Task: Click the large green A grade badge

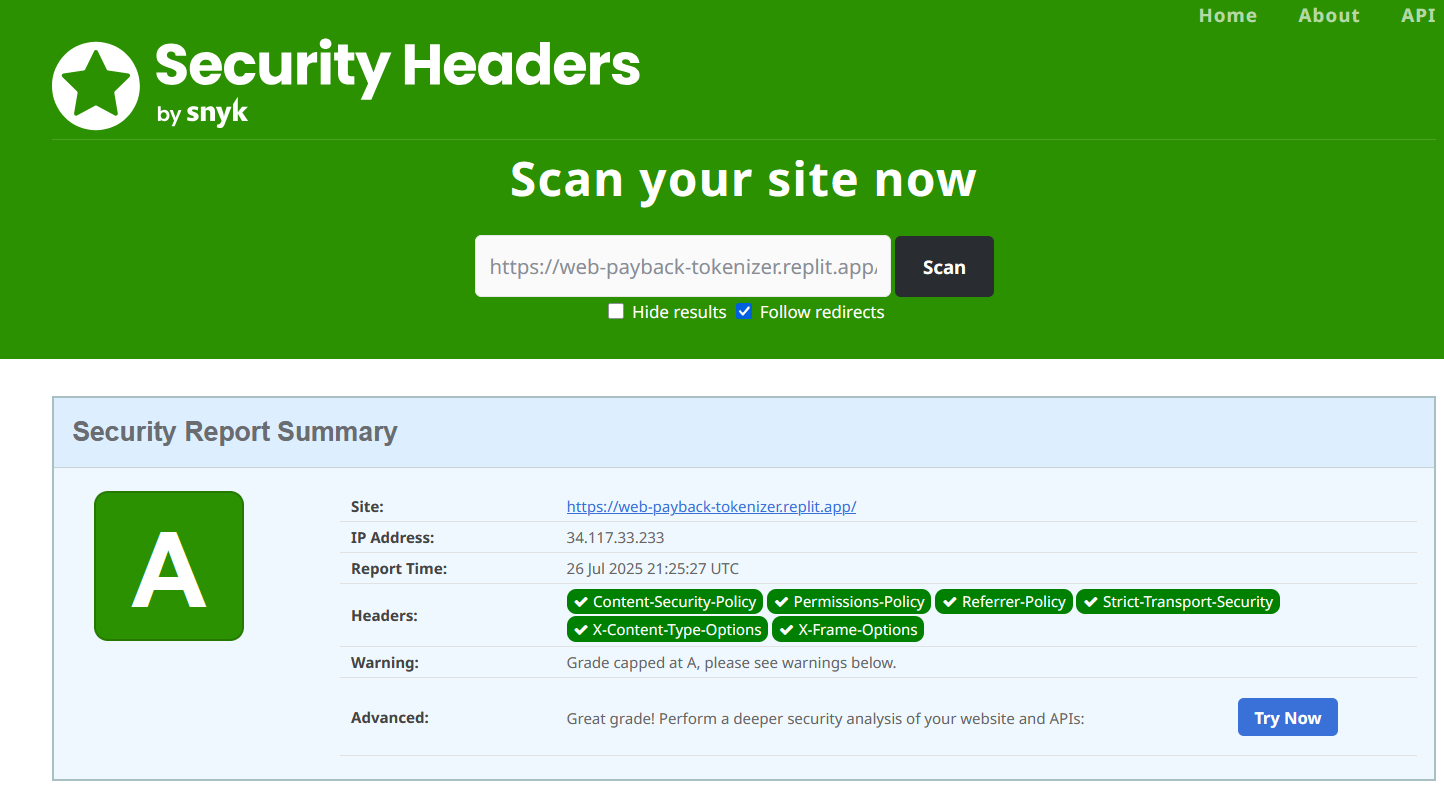Action: point(169,566)
